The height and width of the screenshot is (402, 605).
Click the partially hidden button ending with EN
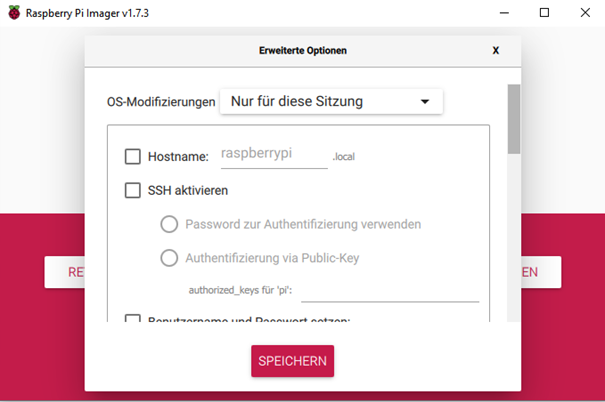(541, 272)
